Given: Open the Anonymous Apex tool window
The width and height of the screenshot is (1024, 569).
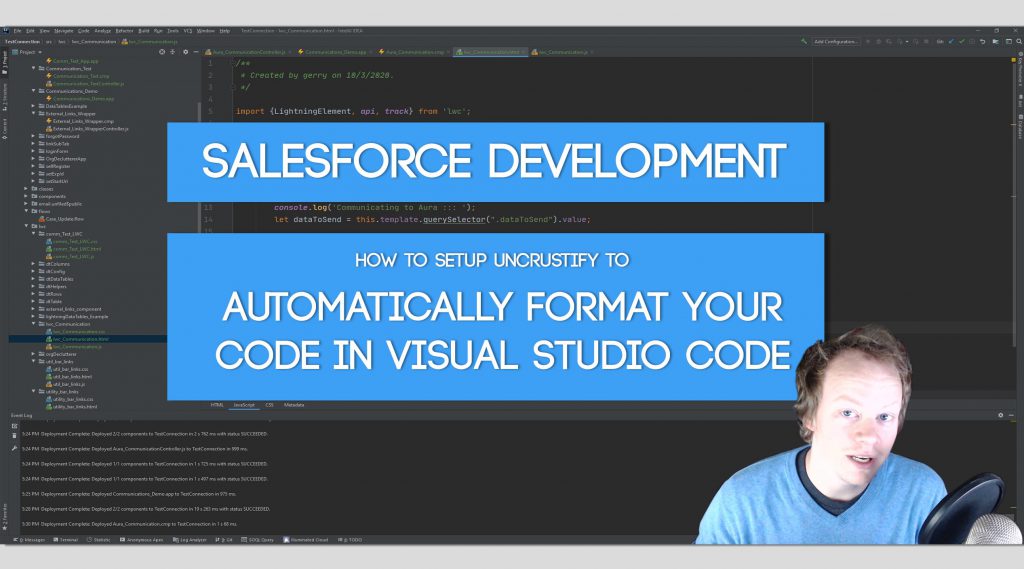Looking at the screenshot, I should click(142, 540).
